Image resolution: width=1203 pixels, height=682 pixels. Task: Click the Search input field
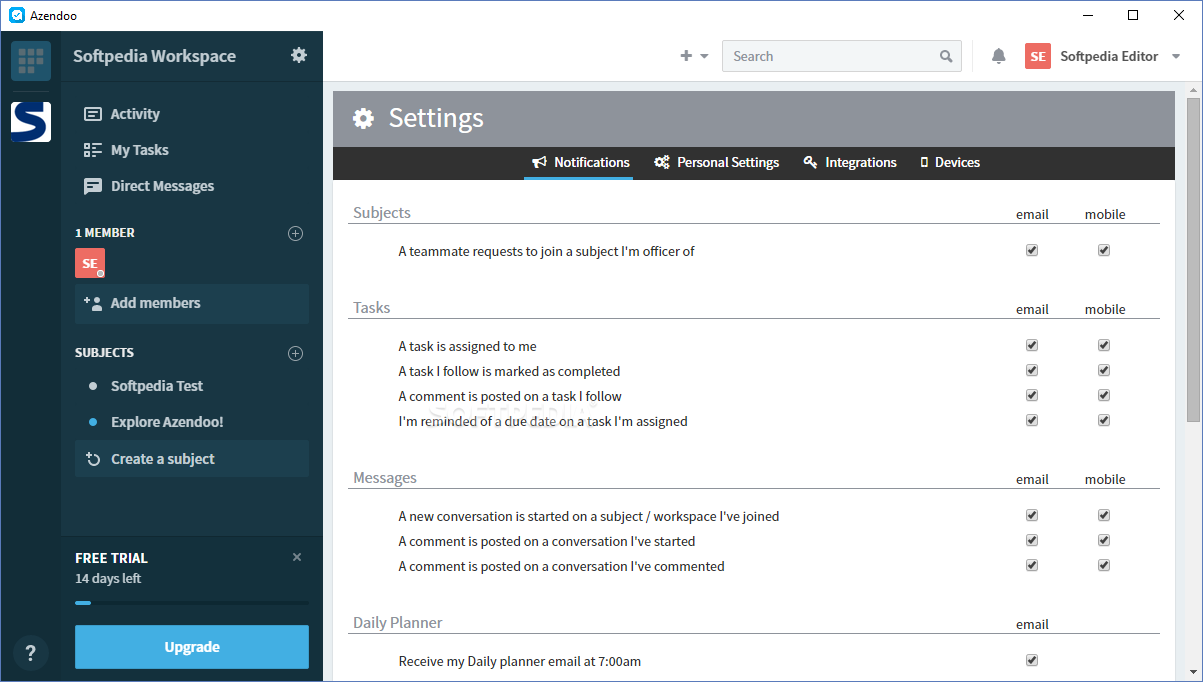click(x=842, y=56)
